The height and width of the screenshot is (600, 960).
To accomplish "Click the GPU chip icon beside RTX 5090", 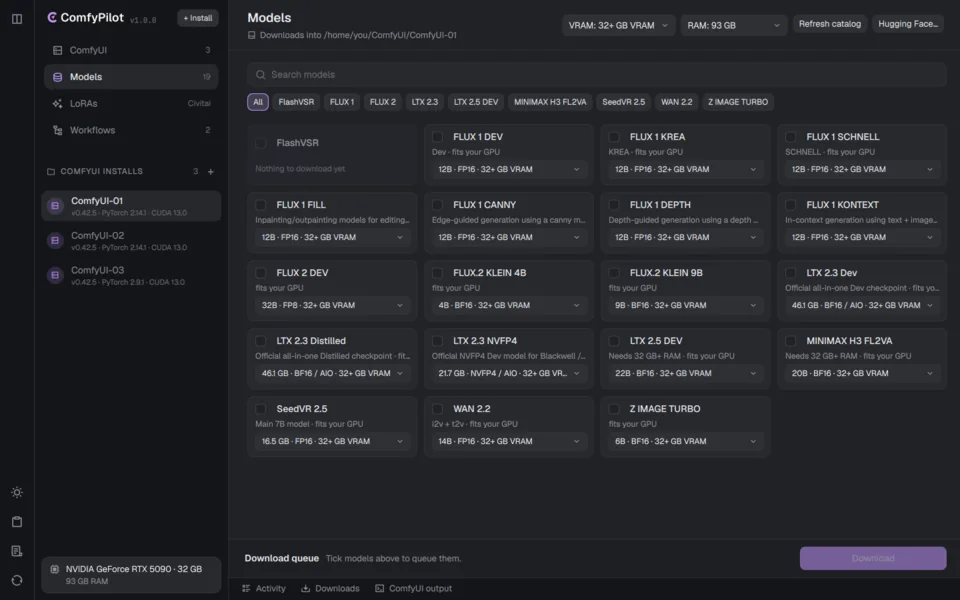I will [x=54, y=569].
